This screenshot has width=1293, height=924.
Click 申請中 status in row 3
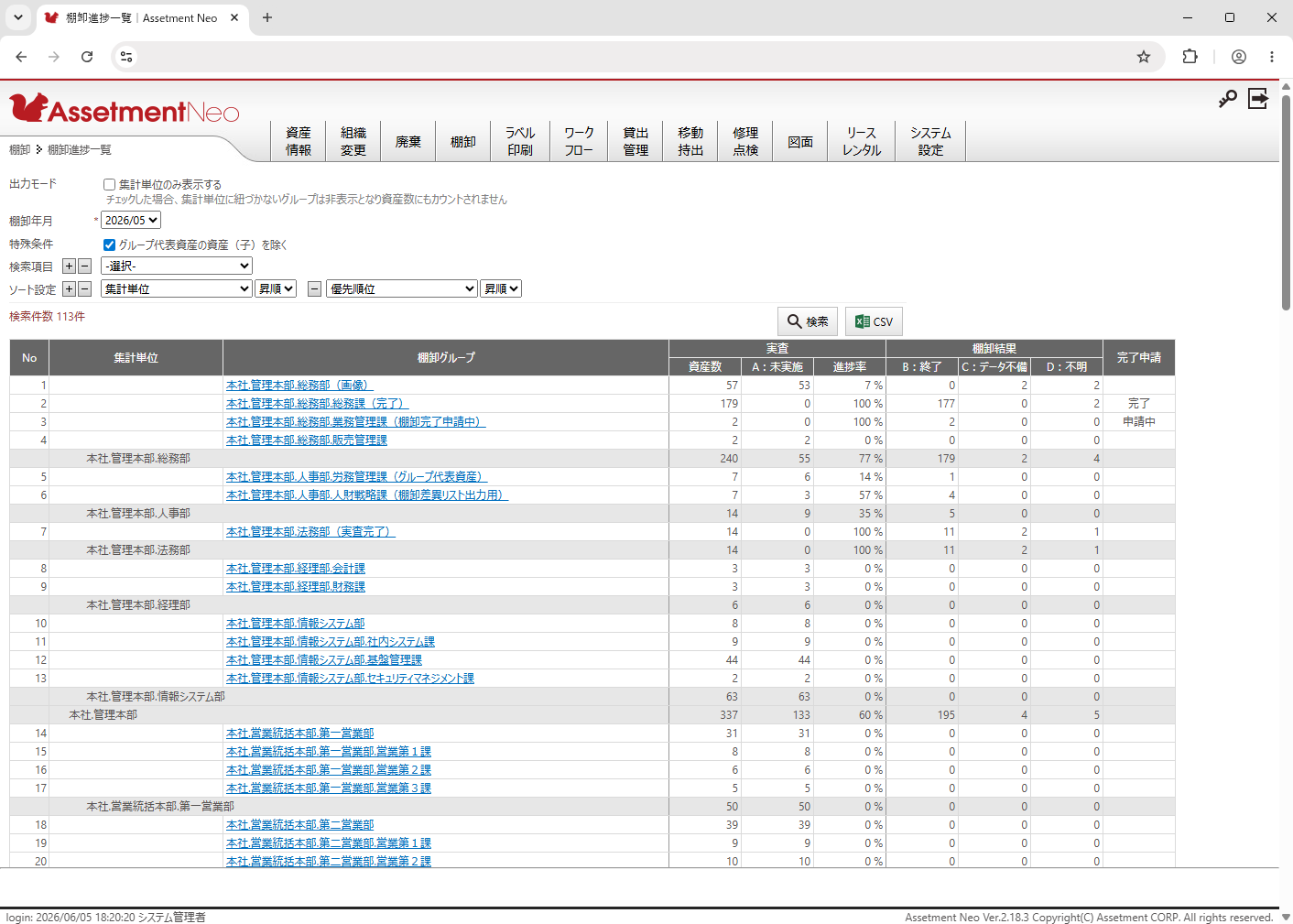click(x=1139, y=422)
